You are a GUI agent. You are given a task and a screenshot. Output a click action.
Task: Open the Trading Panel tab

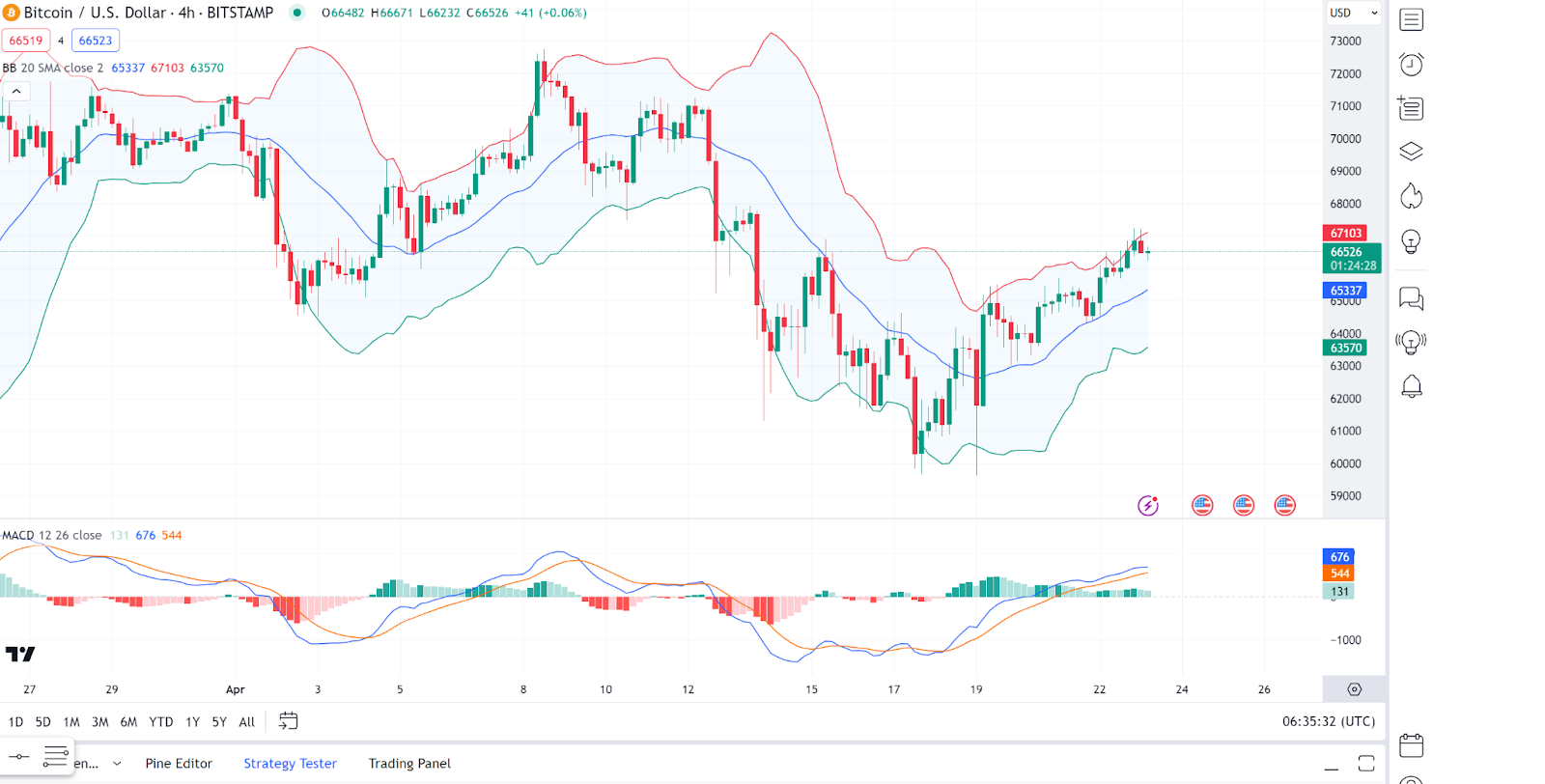click(409, 764)
